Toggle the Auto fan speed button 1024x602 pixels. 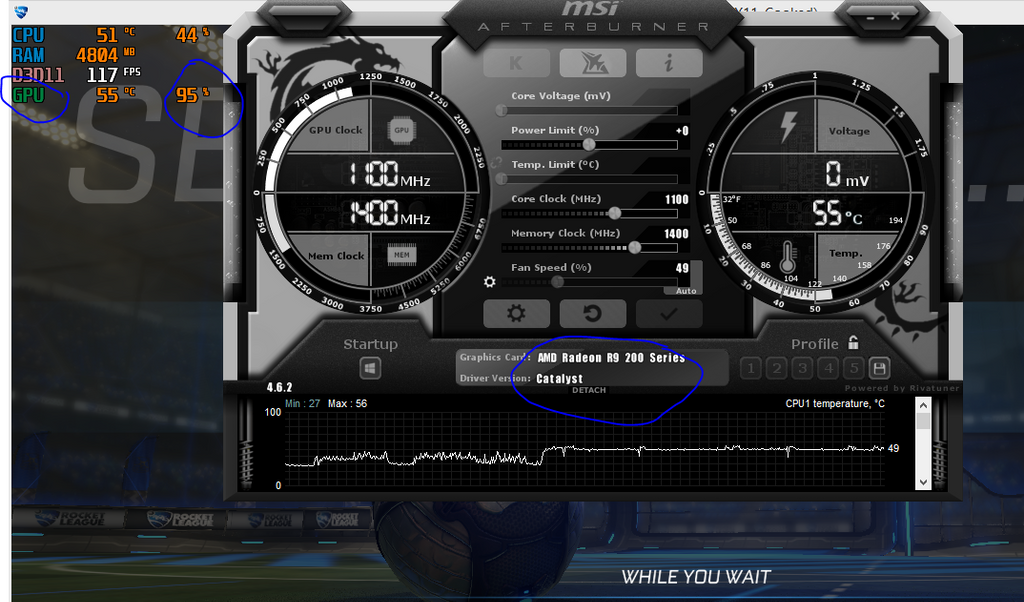coord(686,291)
